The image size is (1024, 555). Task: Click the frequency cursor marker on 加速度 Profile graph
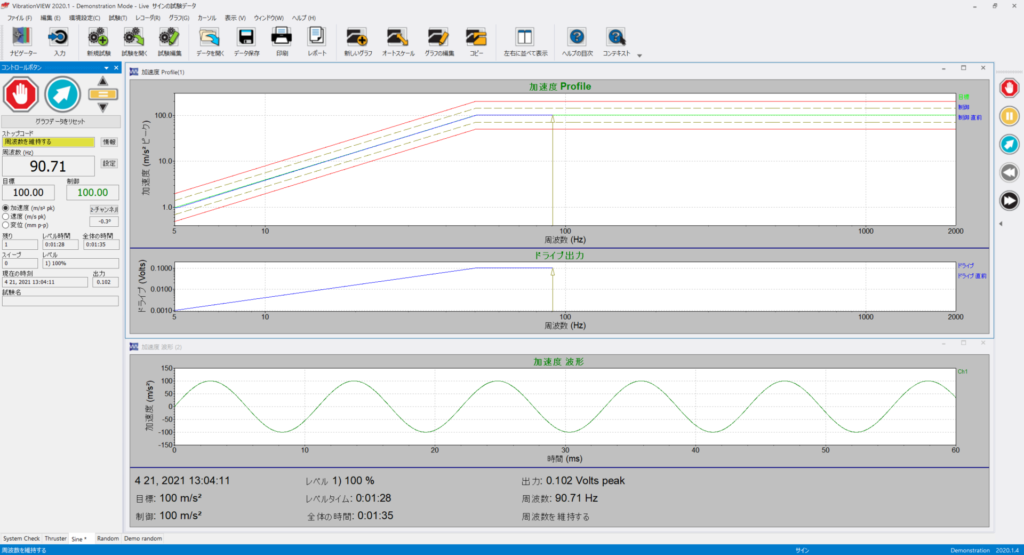[552, 119]
